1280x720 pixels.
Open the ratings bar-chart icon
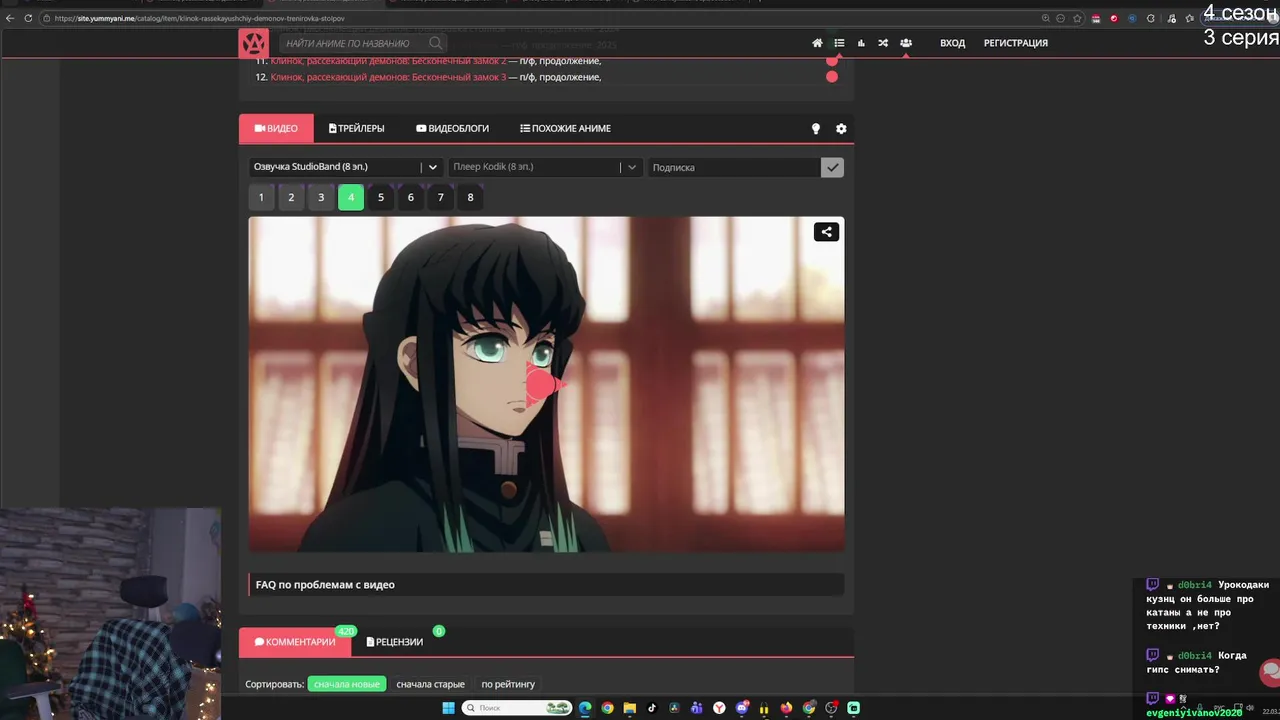861,43
